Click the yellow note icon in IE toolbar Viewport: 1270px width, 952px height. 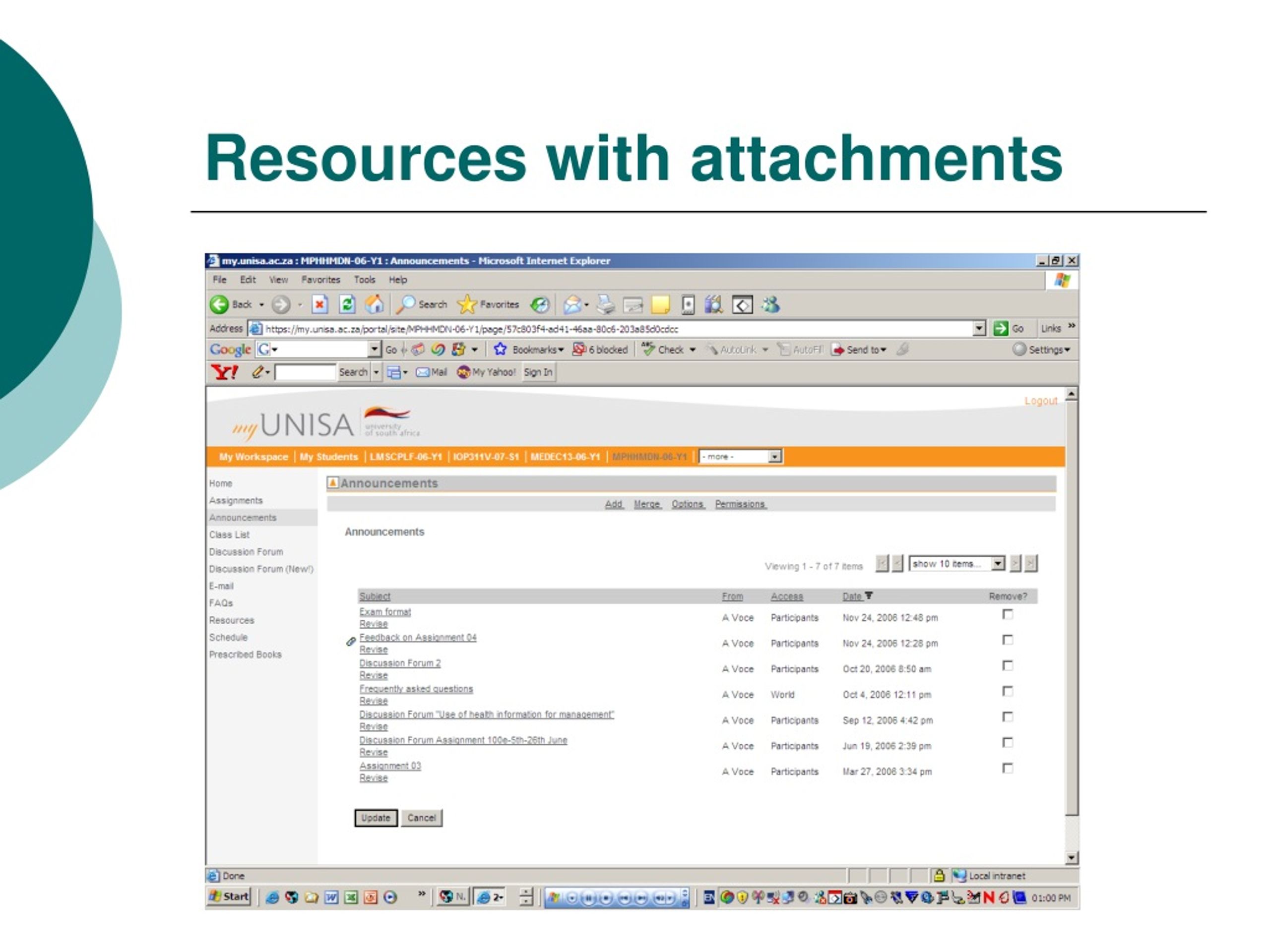pyautogui.click(x=660, y=305)
